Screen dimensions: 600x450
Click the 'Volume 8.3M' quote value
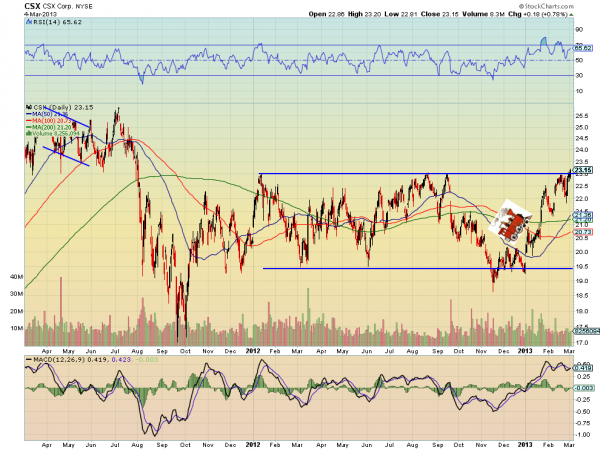click(483, 14)
